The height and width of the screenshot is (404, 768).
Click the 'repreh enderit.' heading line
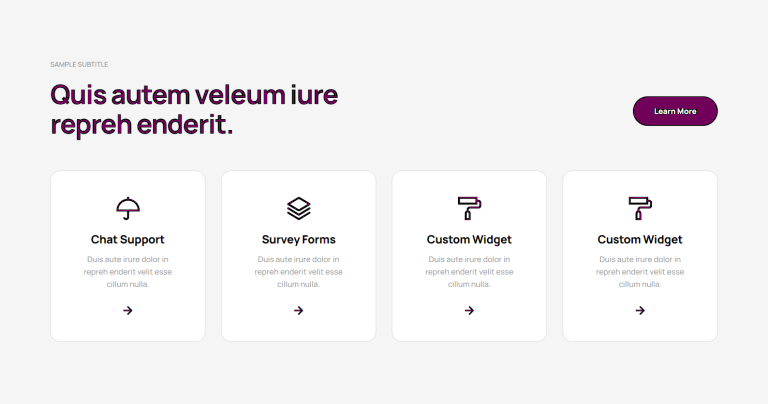point(142,124)
